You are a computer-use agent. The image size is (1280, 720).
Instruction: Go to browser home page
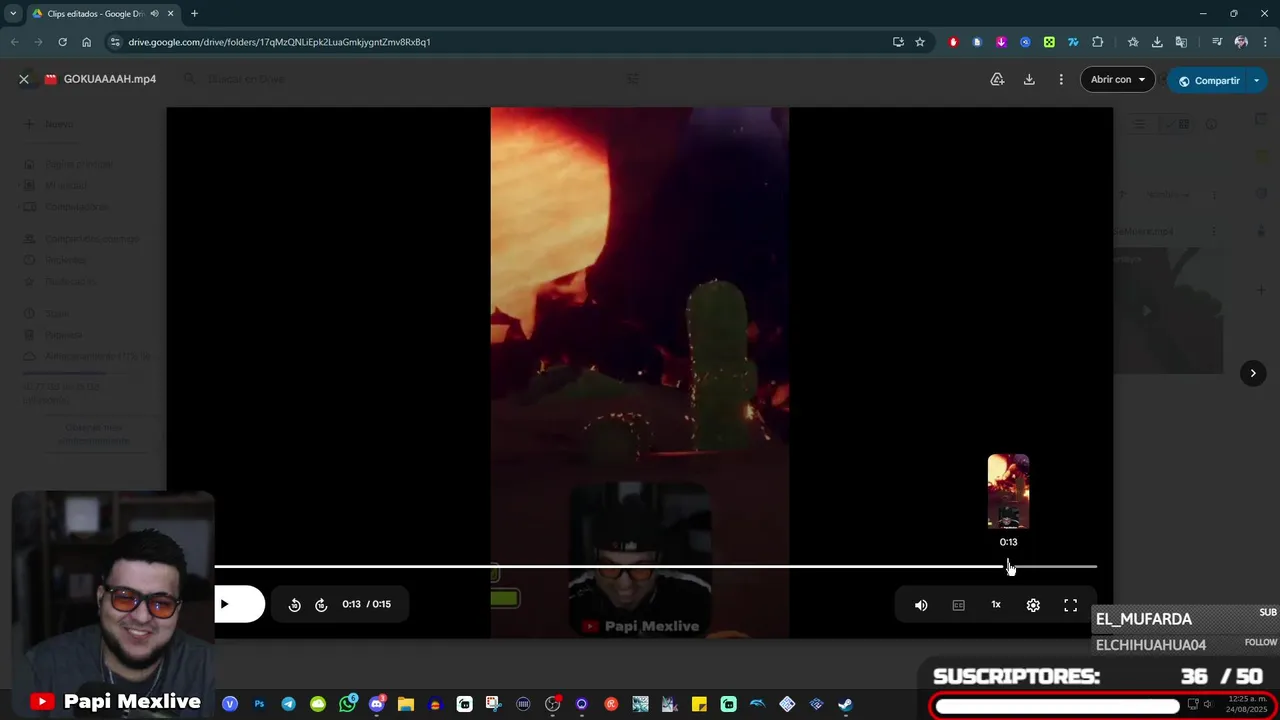click(87, 42)
